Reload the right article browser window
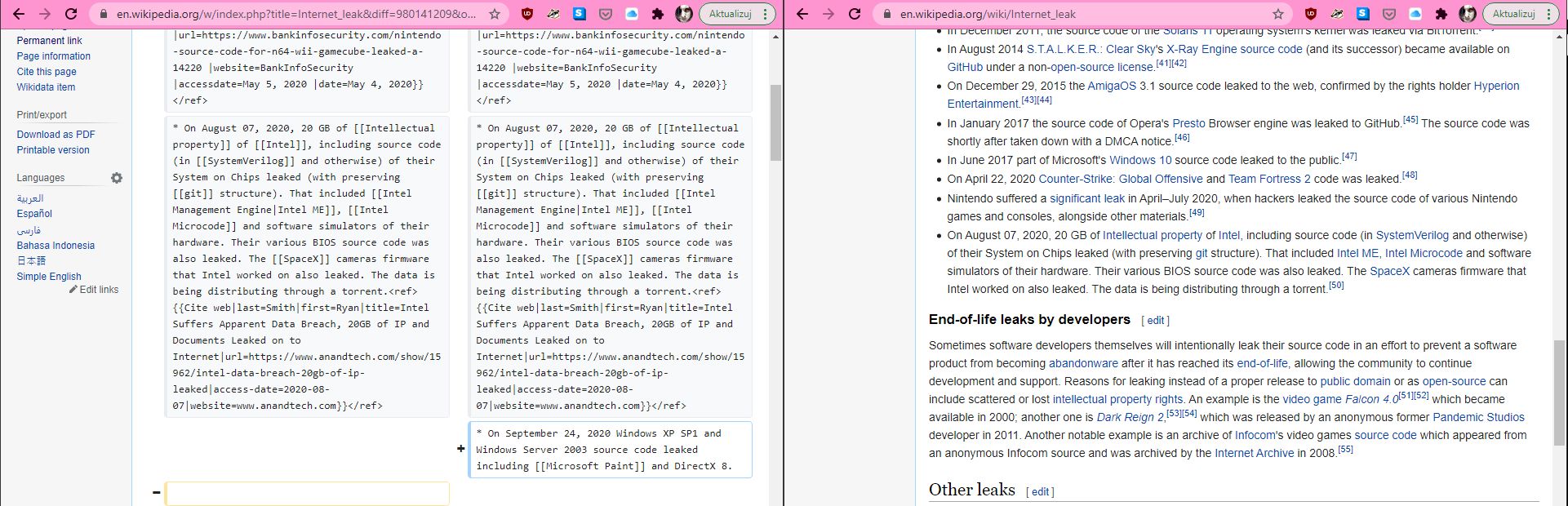The height and width of the screenshot is (506, 1568). pyautogui.click(x=855, y=14)
